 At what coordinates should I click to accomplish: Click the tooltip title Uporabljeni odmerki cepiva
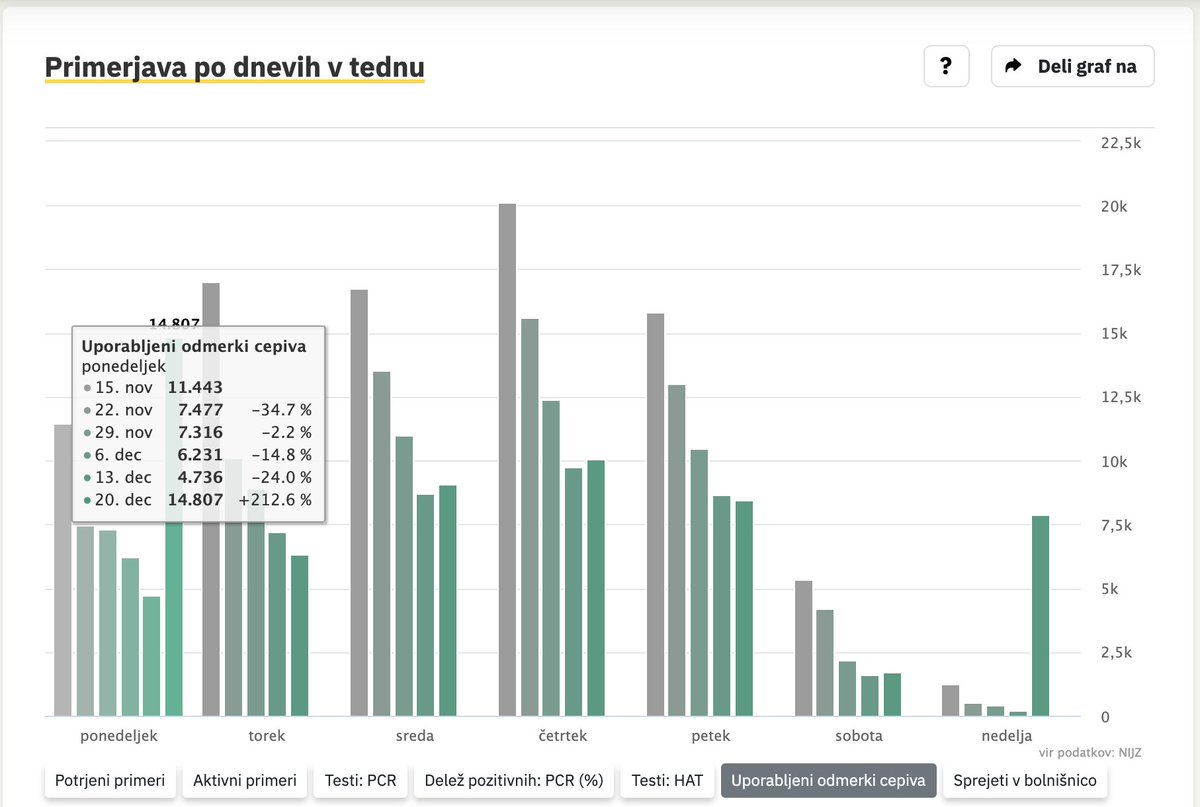194,346
